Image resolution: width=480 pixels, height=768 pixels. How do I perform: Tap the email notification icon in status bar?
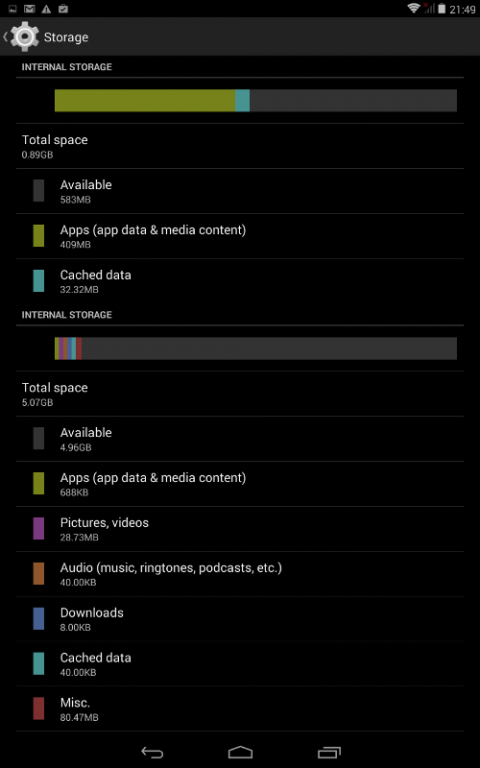[29, 9]
